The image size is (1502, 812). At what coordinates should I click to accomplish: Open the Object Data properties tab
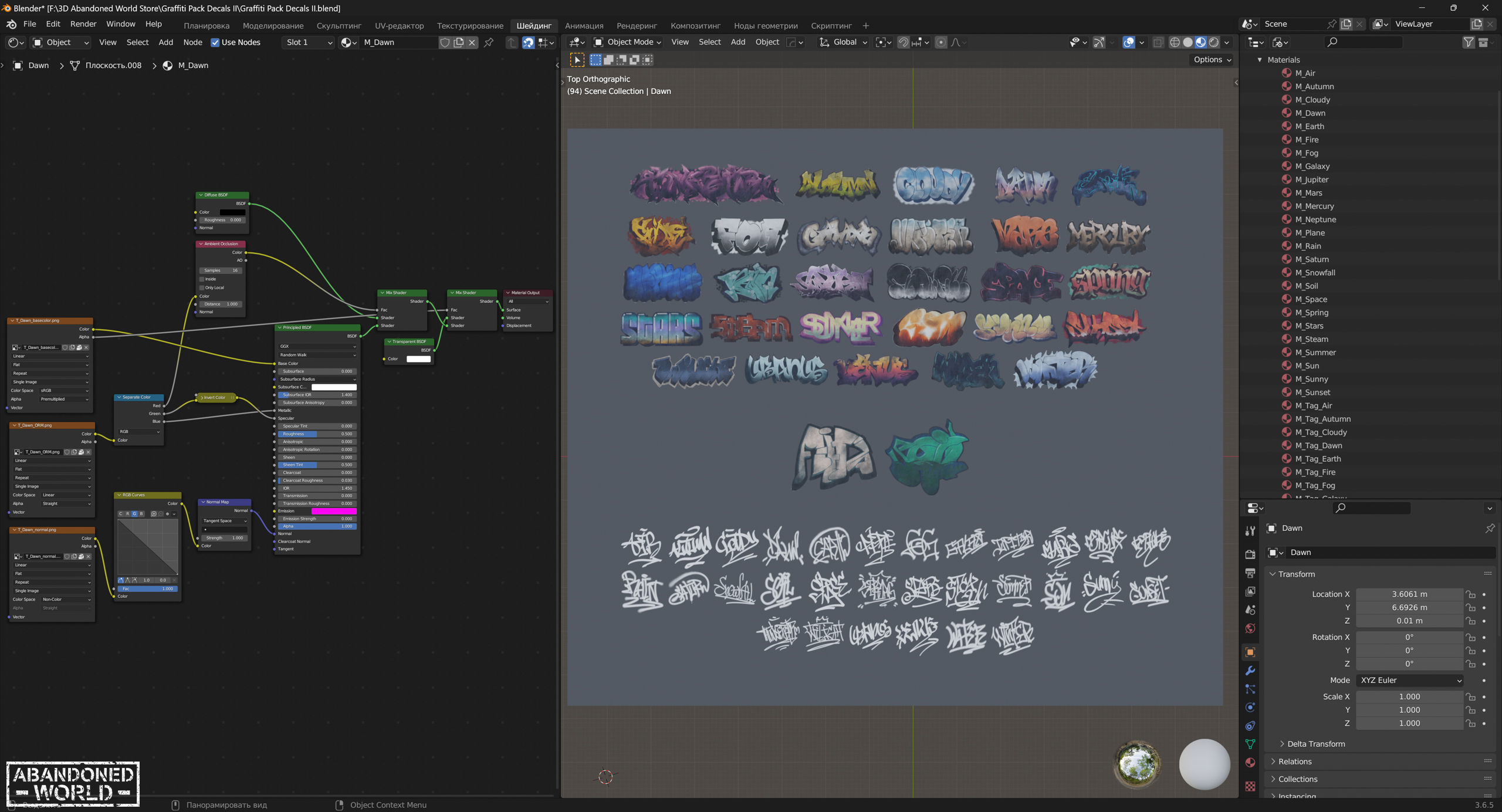1250,744
